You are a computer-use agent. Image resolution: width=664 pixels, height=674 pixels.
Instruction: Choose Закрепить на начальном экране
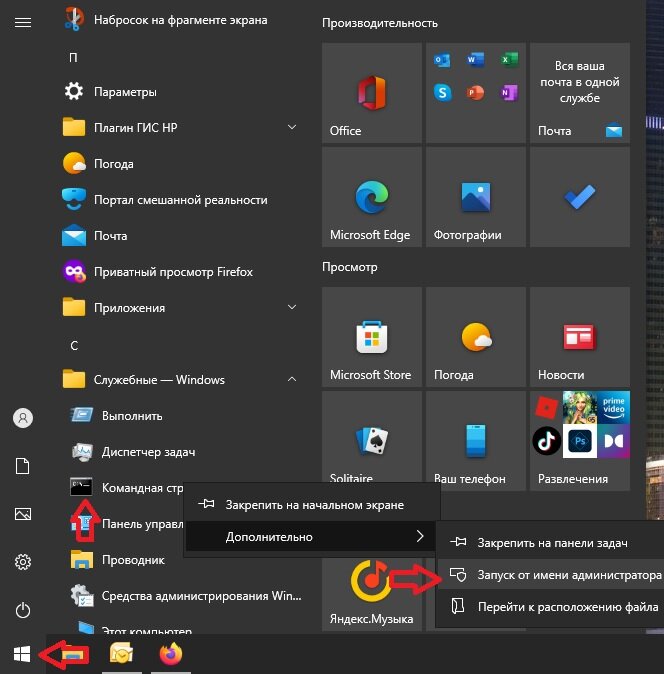(x=312, y=505)
